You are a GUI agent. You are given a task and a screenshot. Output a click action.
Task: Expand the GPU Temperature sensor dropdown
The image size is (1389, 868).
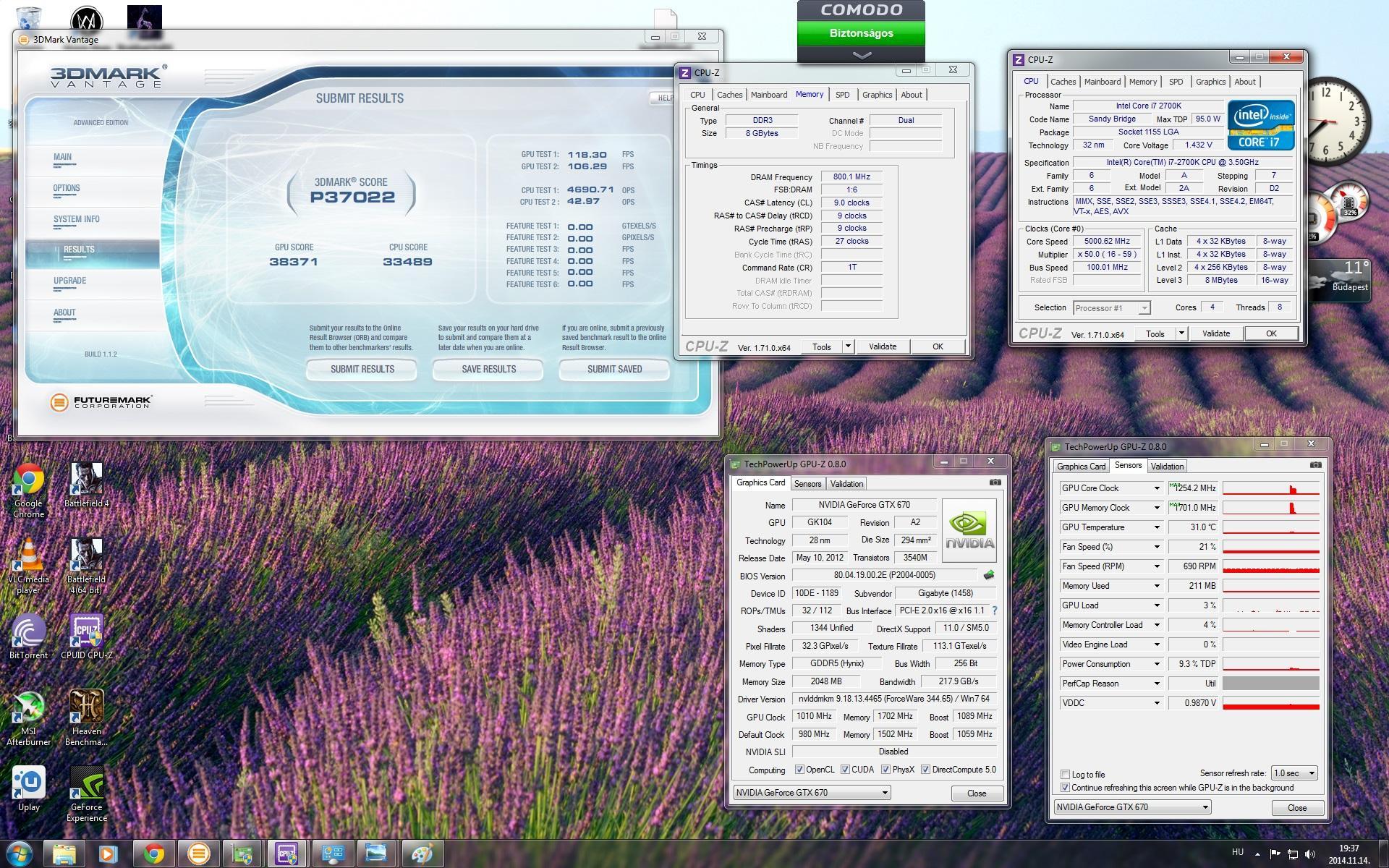pos(1156,527)
